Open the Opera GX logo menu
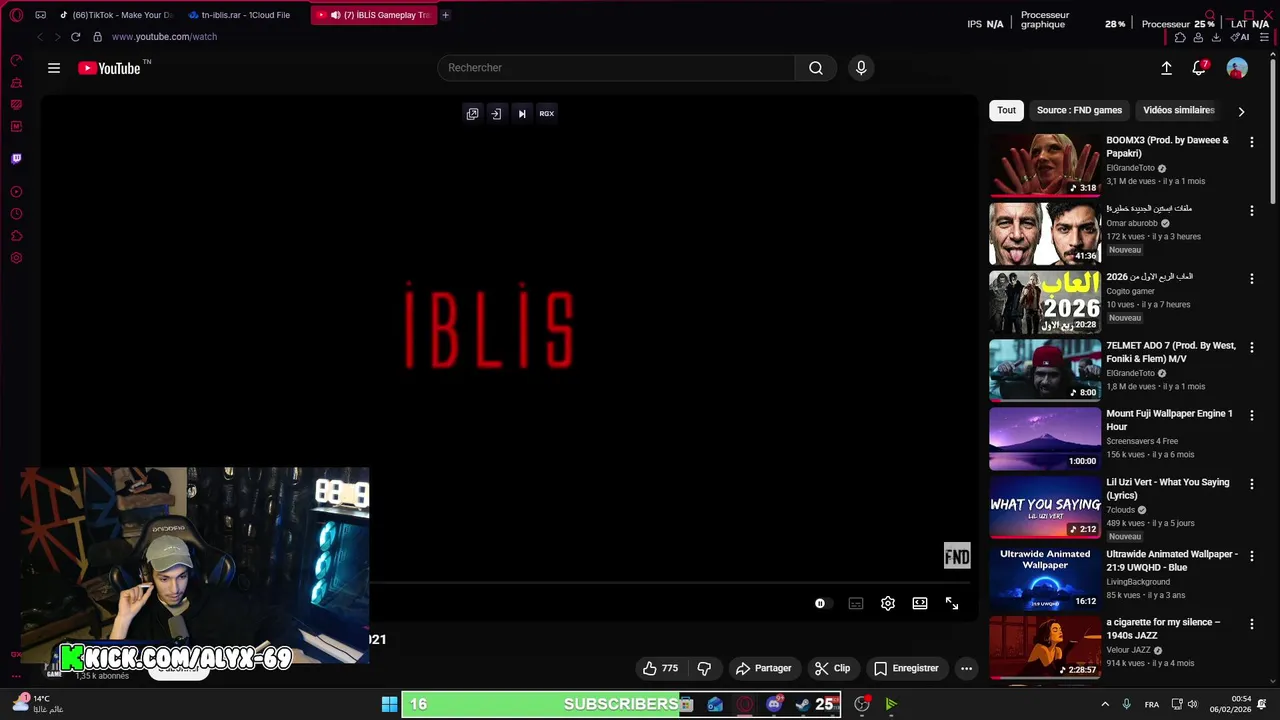 pyautogui.click(x=16, y=15)
